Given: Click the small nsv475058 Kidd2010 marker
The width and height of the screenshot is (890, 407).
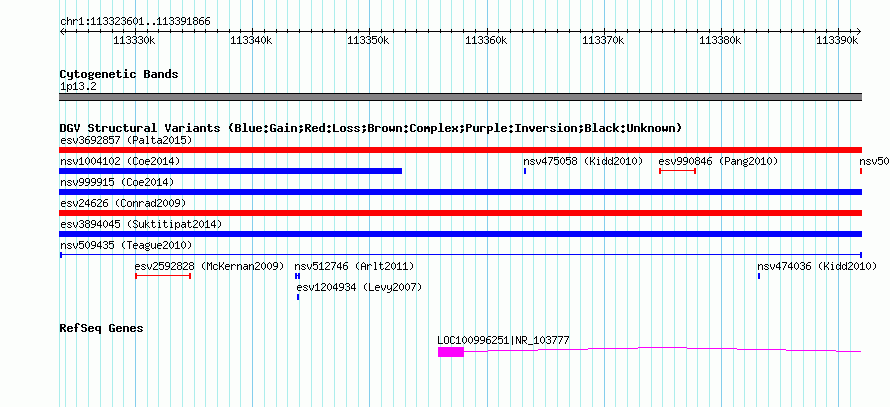Looking at the screenshot, I should pos(525,171).
